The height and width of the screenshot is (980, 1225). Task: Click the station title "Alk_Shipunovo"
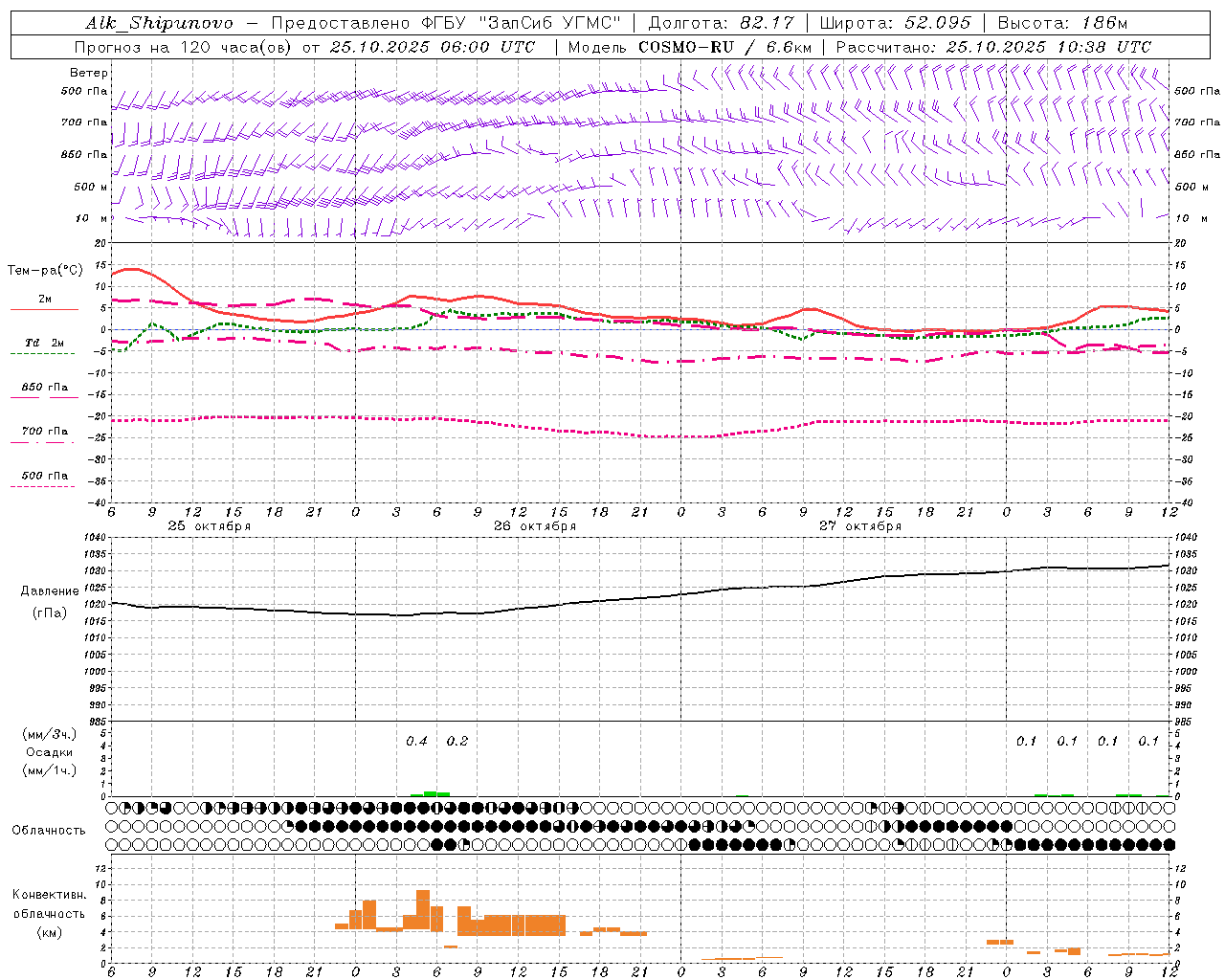pyautogui.click(x=159, y=23)
